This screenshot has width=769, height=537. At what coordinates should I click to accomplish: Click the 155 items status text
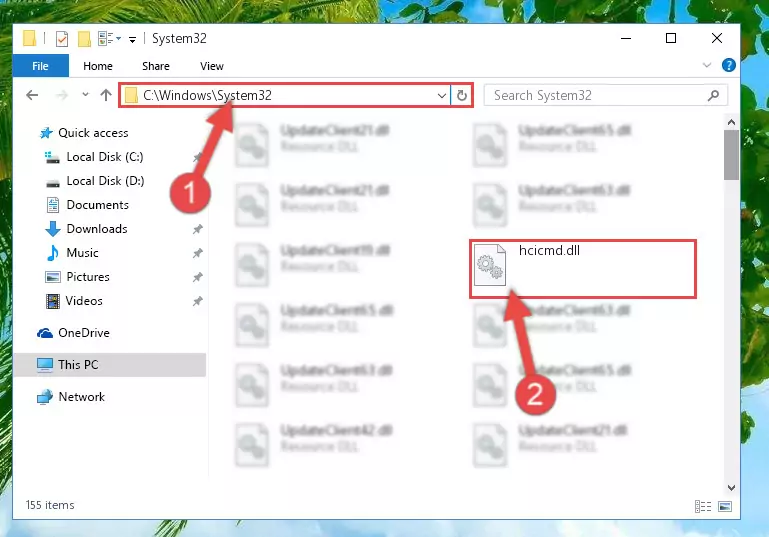tap(50, 505)
